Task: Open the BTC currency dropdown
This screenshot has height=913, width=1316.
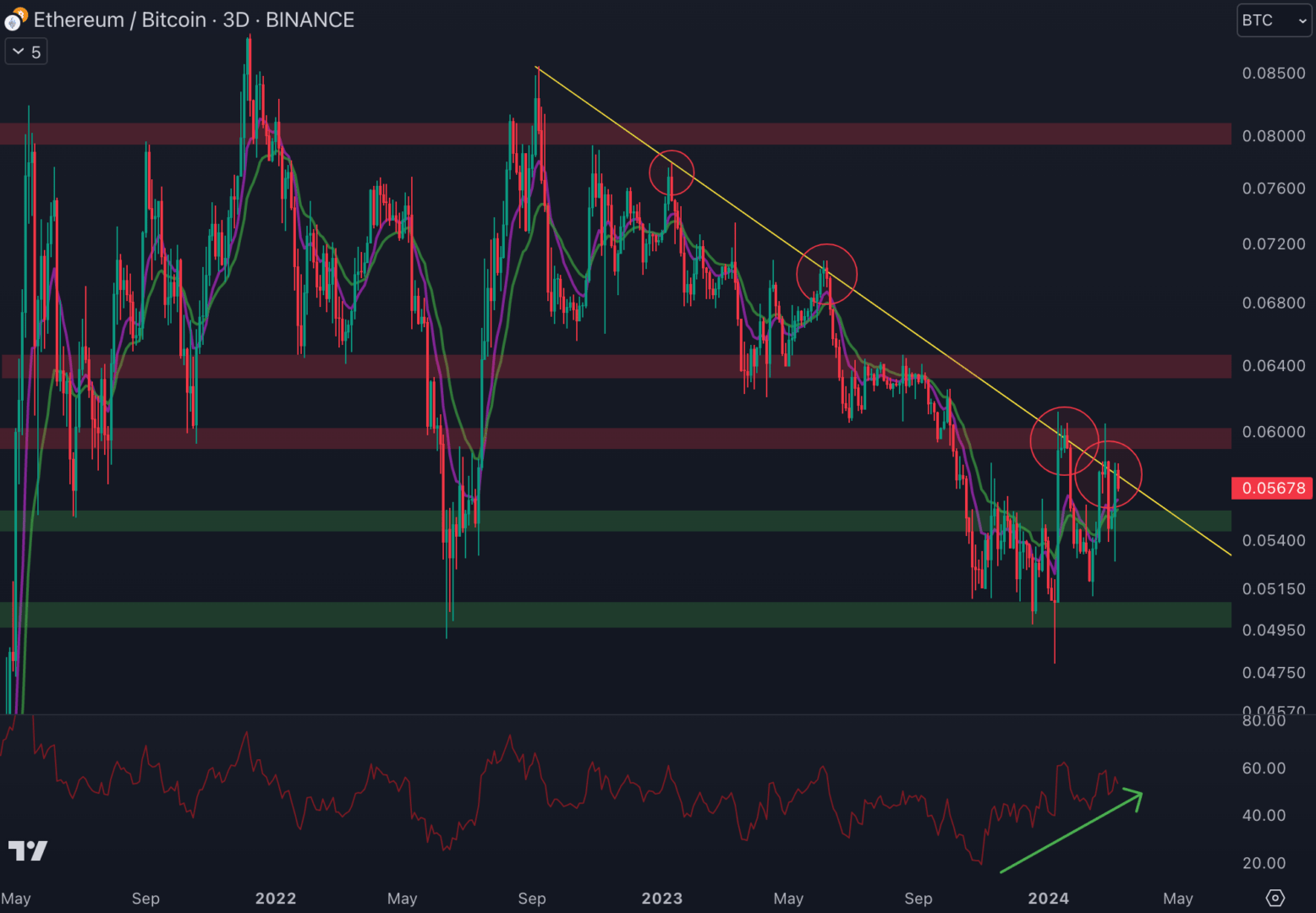Action: [x=1274, y=20]
